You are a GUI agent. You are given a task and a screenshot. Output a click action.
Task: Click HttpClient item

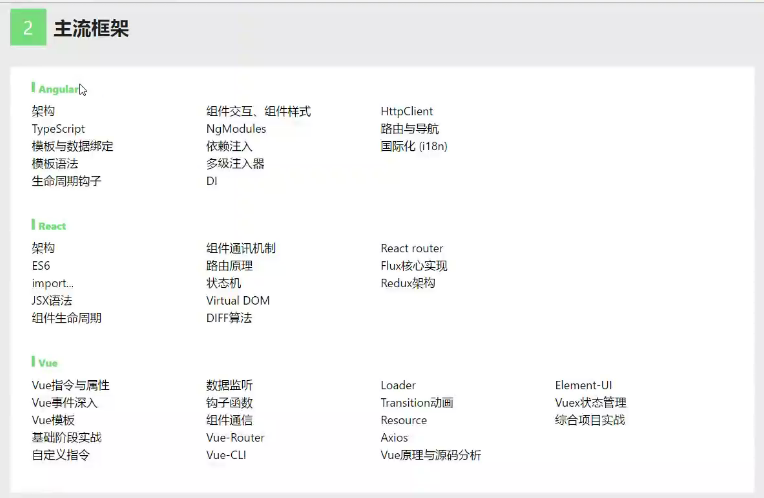(x=406, y=111)
